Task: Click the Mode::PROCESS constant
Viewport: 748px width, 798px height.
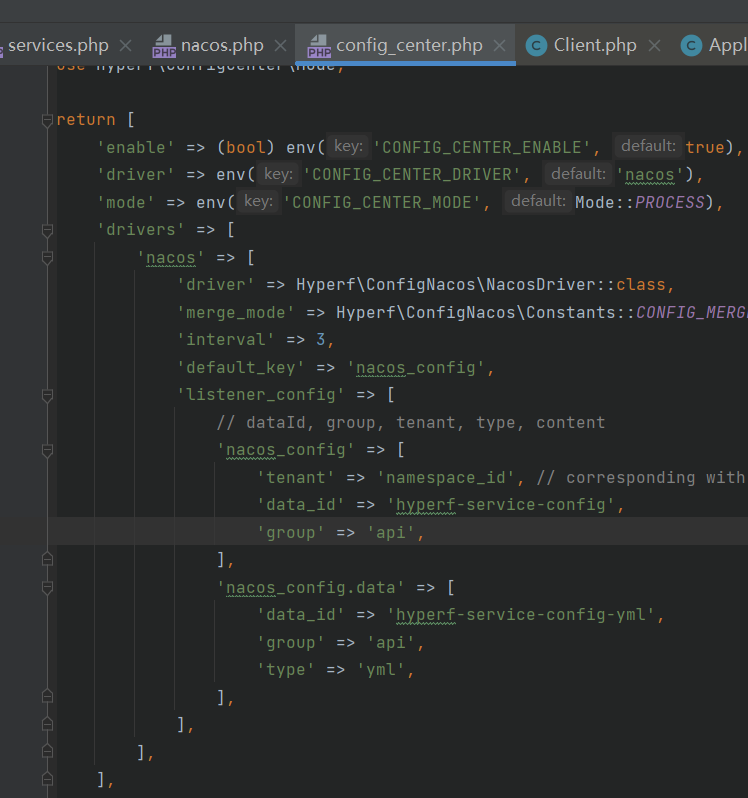Action: pyautogui.click(x=640, y=203)
